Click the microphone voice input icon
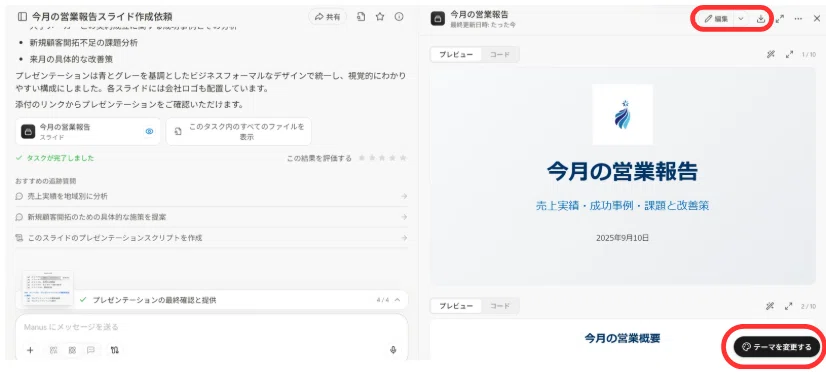The width and height of the screenshot is (826, 372). tap(392, 350)
